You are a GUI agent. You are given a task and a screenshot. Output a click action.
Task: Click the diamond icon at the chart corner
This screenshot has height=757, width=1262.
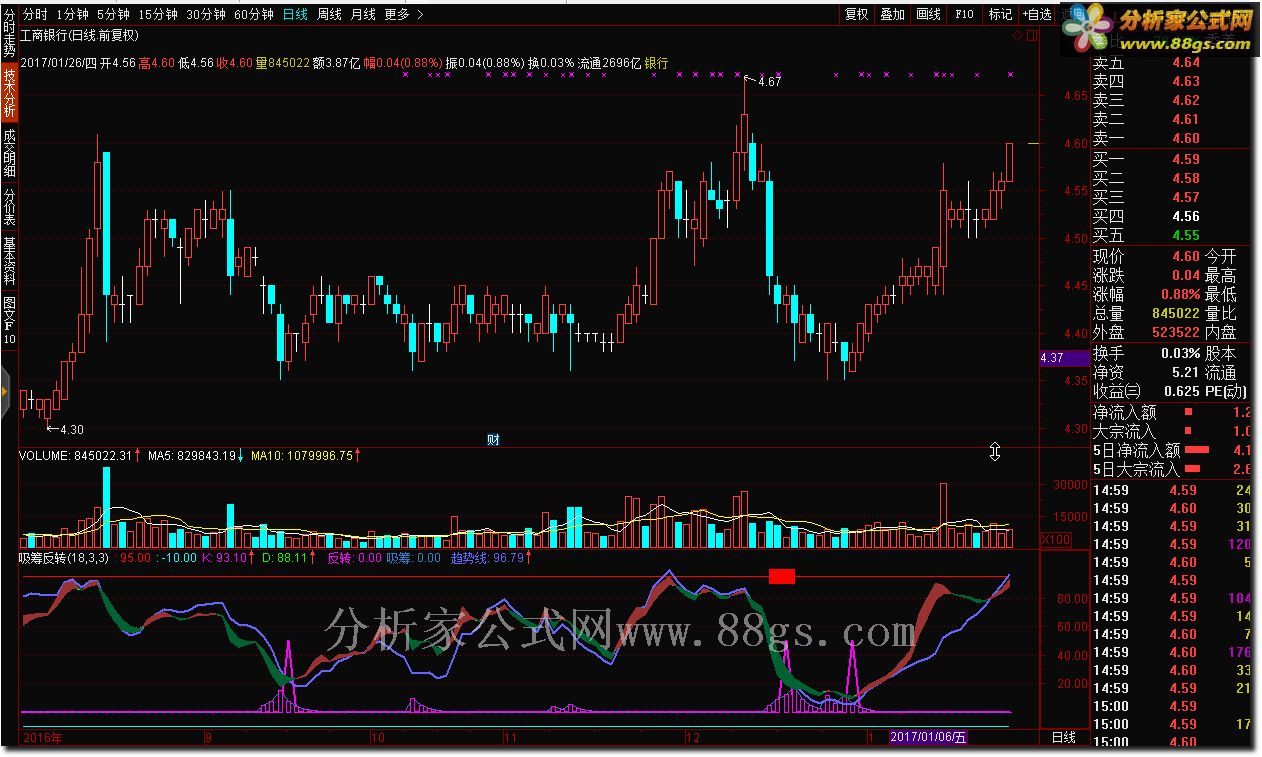coord(1018,35)
